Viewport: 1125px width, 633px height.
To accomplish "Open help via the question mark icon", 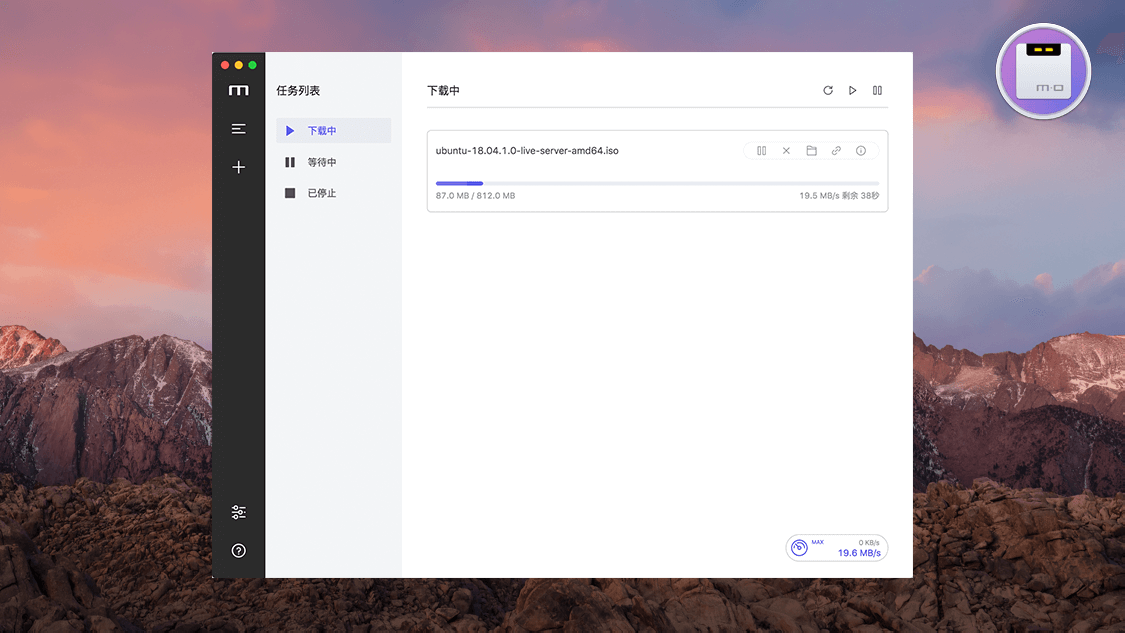I will [x=238, y=551].
